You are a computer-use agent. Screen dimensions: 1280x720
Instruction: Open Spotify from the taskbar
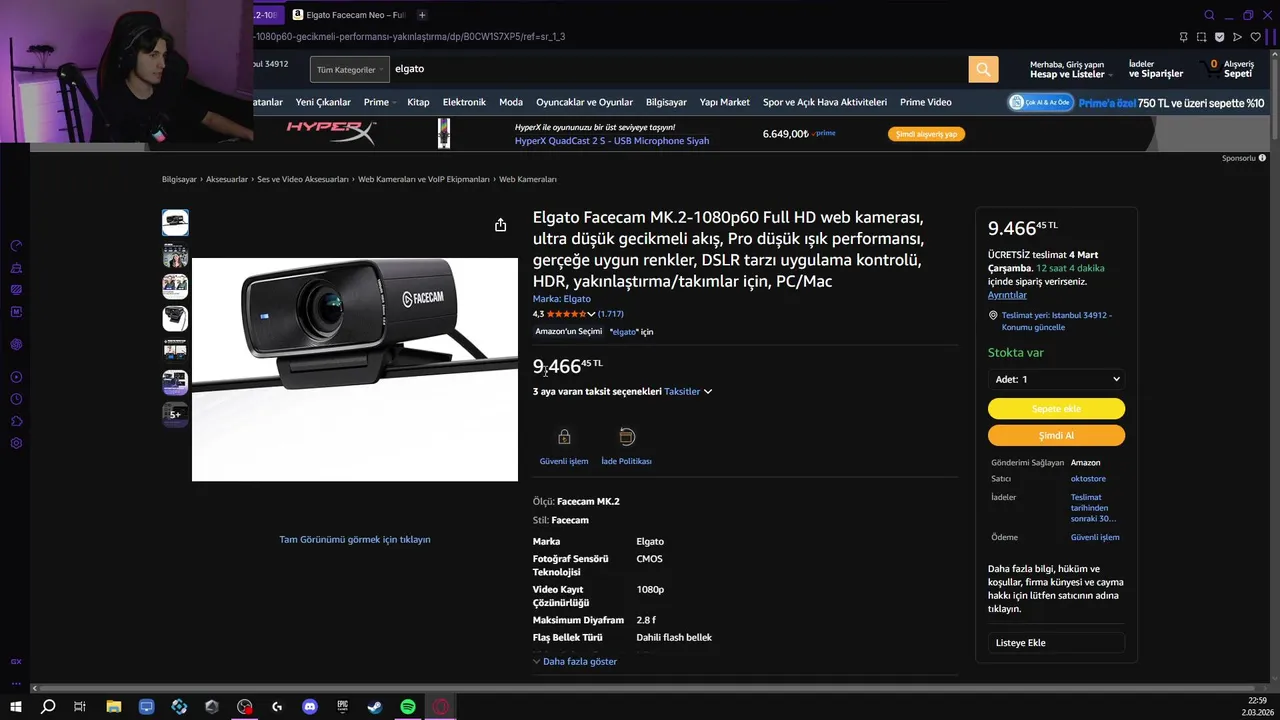[x=408, y=707]
